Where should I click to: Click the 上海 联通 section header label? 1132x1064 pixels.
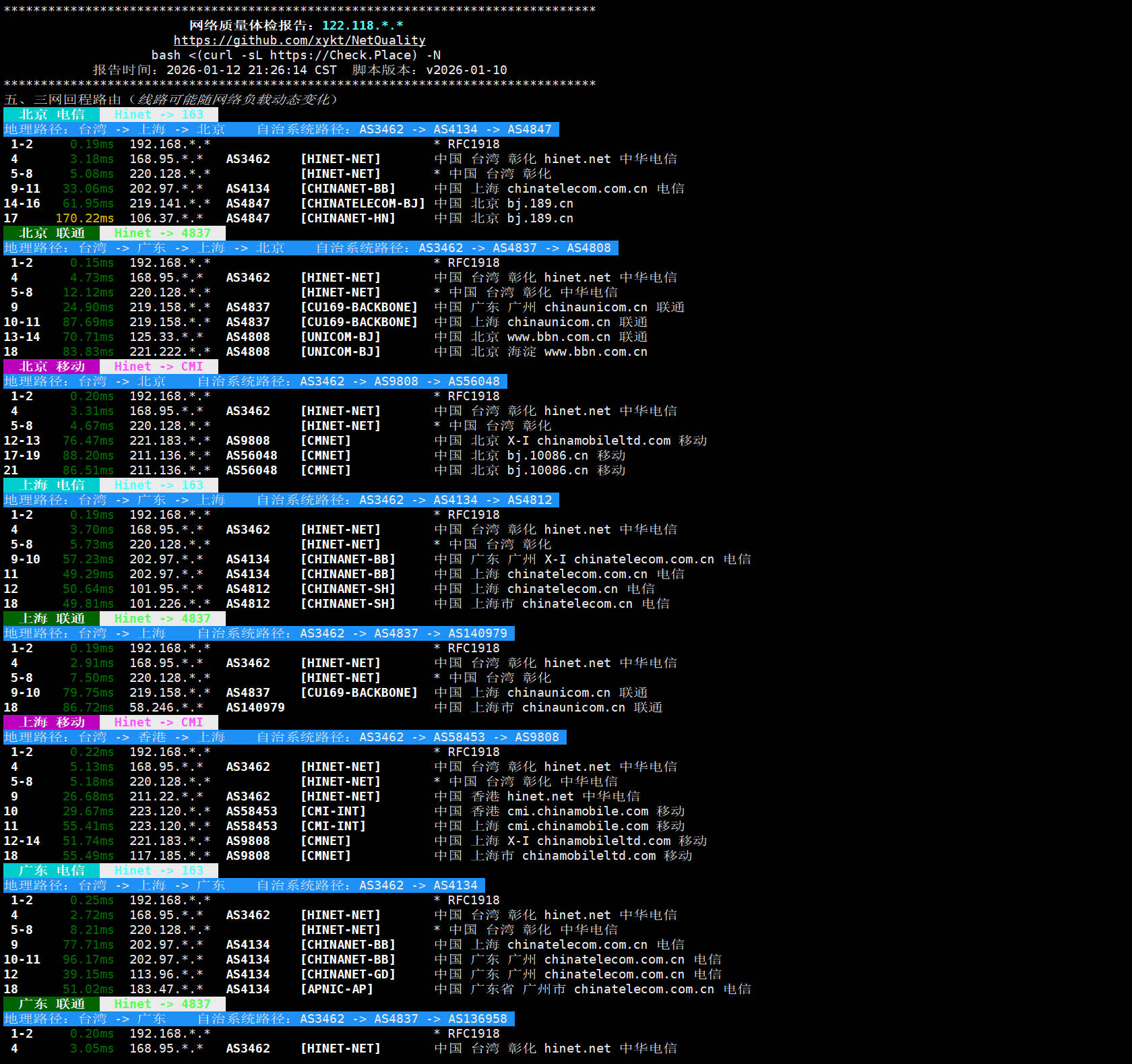pos(52,619)
